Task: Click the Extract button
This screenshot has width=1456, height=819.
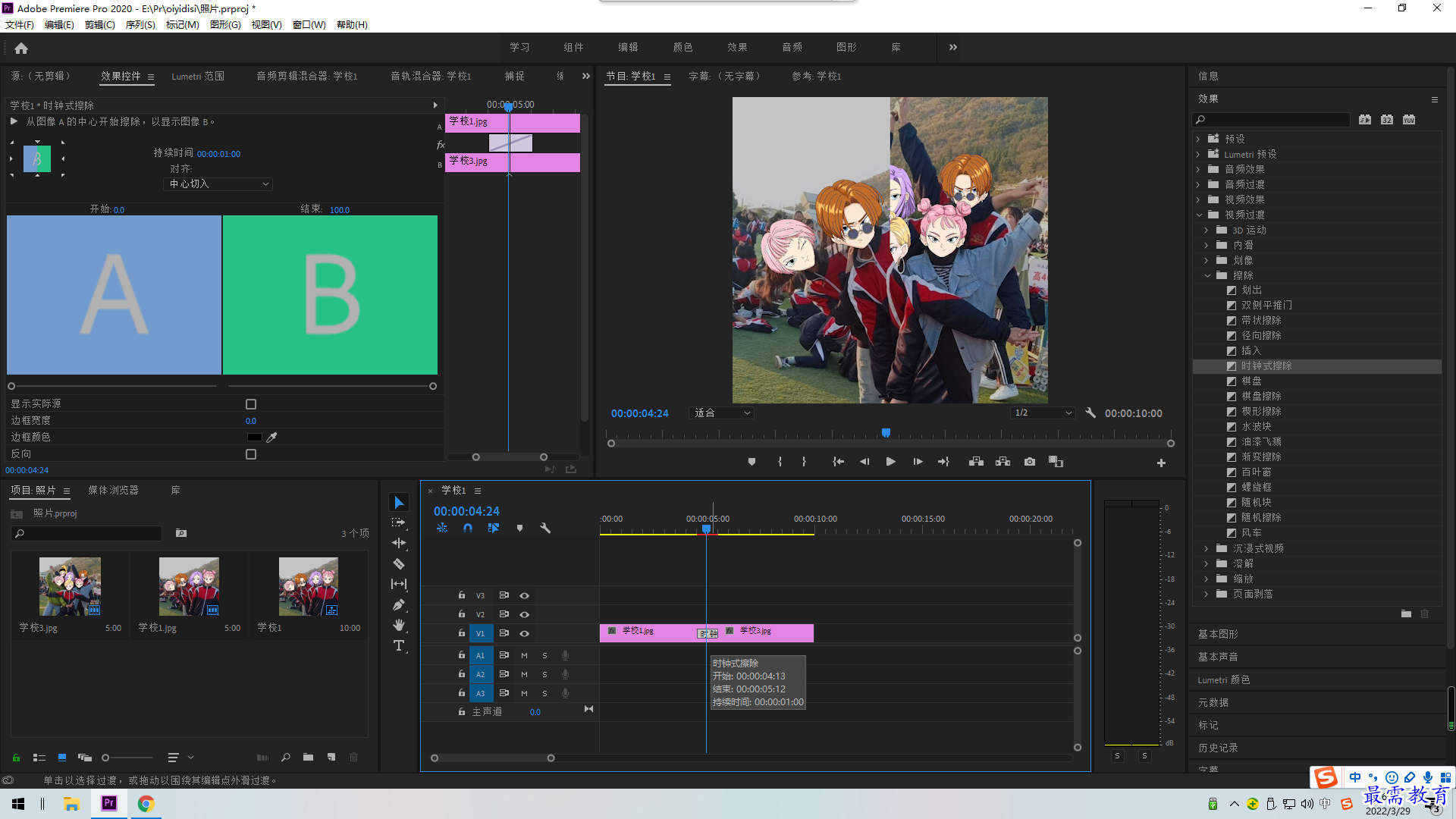Action: point(1003,462)
